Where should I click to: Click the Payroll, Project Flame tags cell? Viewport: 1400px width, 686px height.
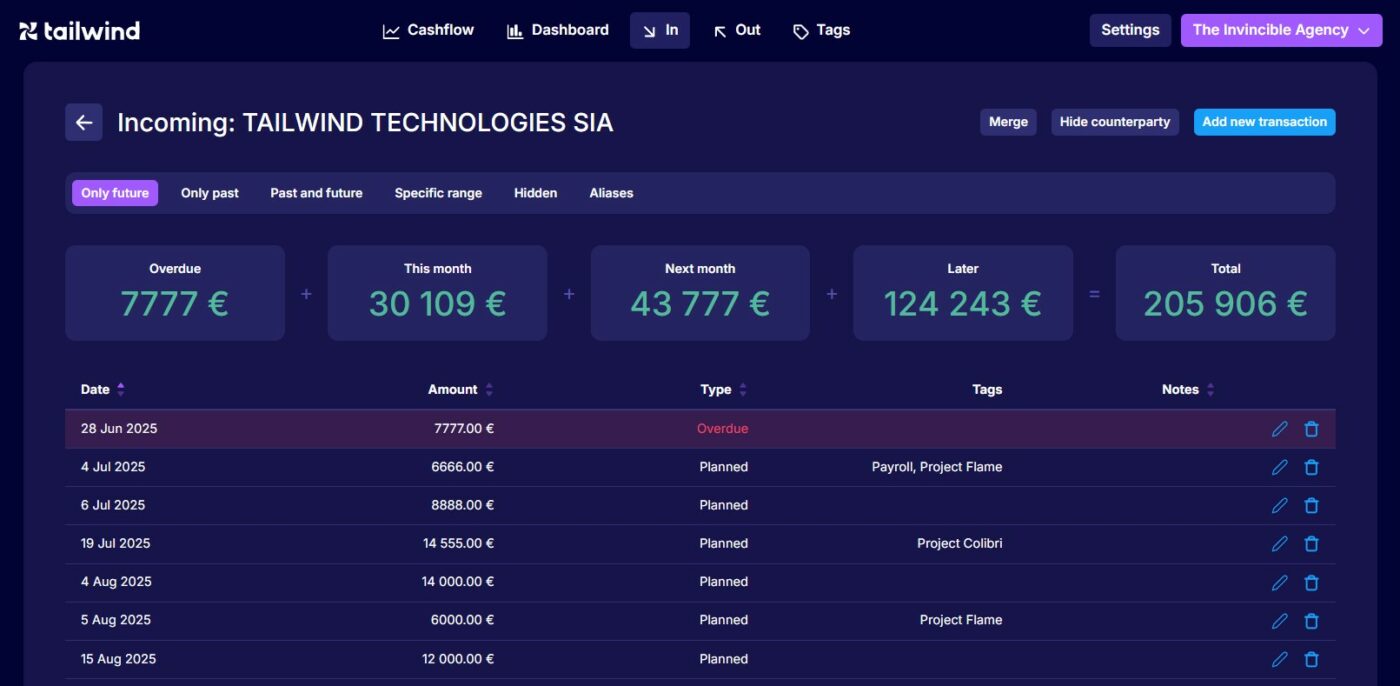click(937, 467)
